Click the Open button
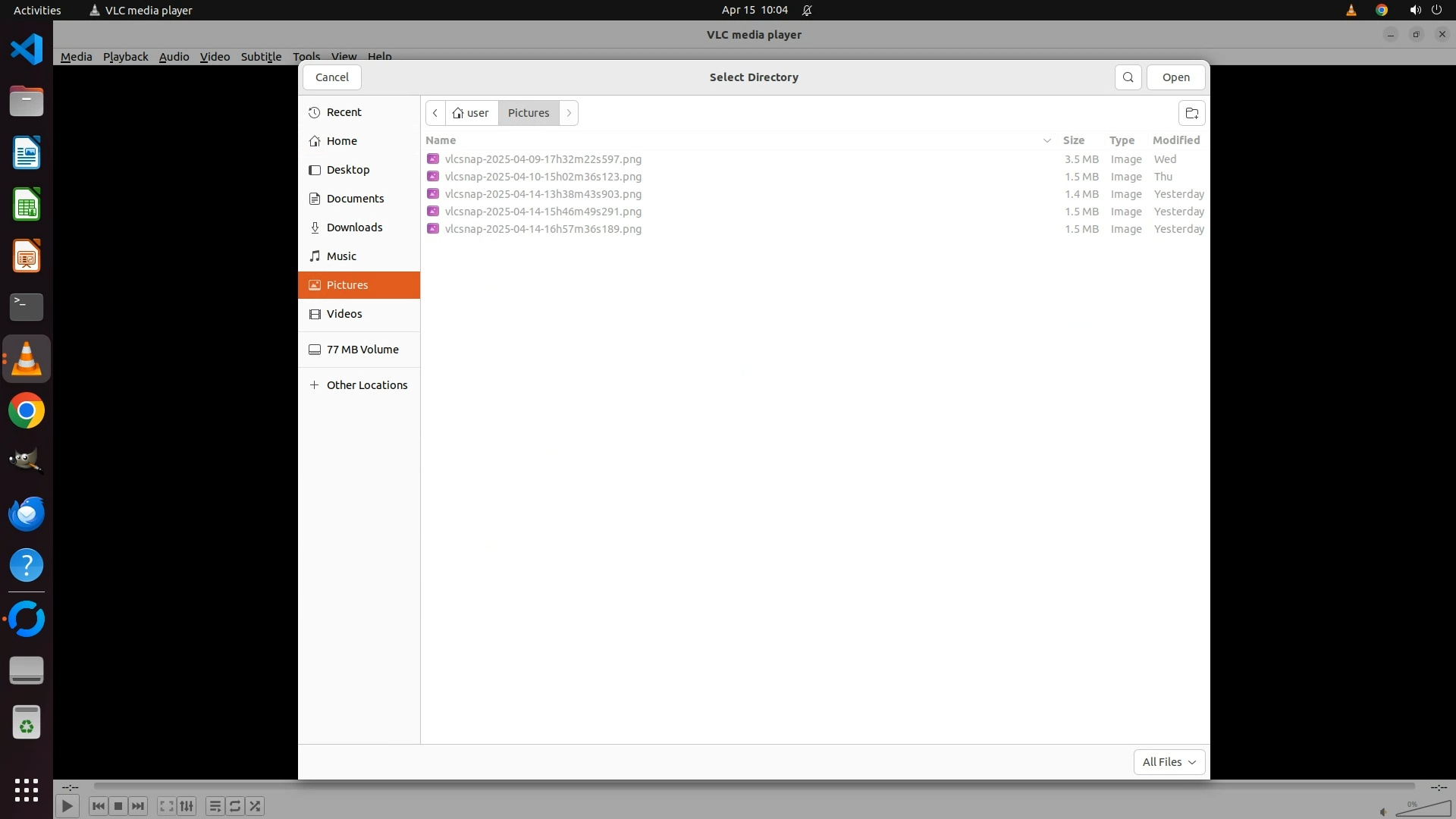 [x=1175, y=77]
